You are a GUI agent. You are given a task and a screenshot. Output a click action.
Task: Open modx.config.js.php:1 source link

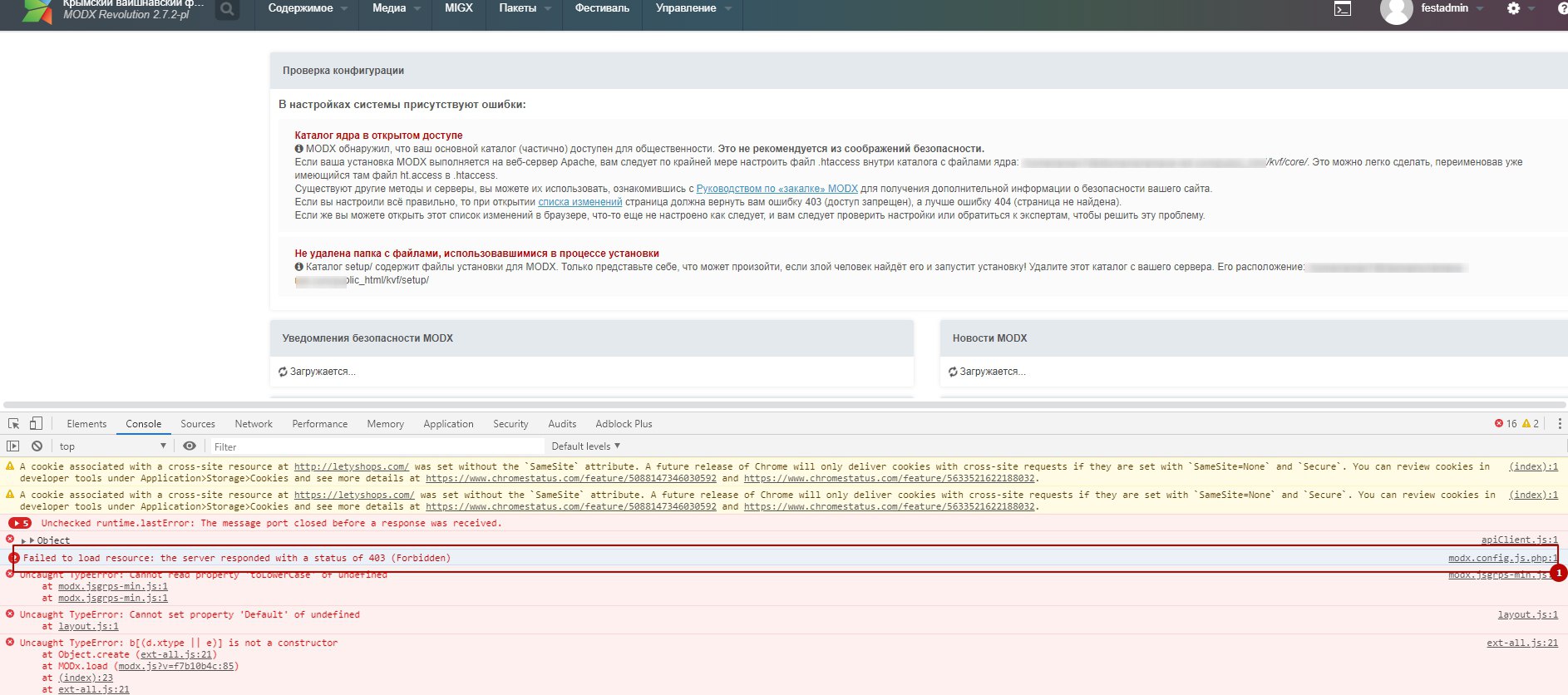coord(1503,559)
